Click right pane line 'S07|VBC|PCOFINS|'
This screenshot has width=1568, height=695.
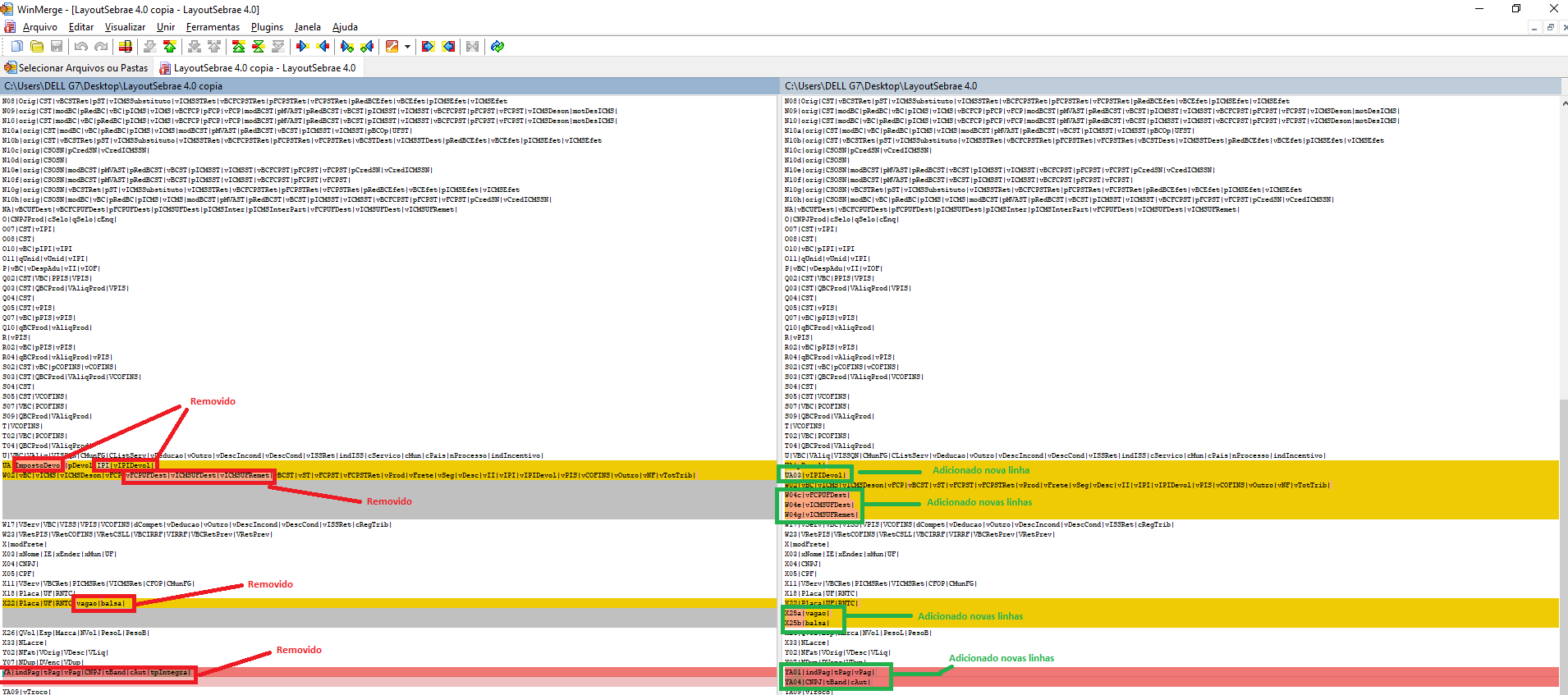(x=817, y=406)
